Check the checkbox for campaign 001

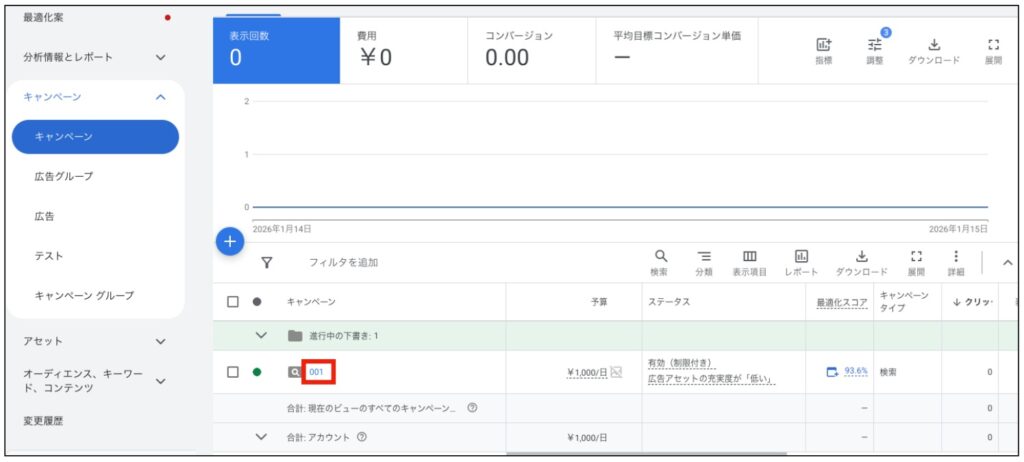pos(233,372)
